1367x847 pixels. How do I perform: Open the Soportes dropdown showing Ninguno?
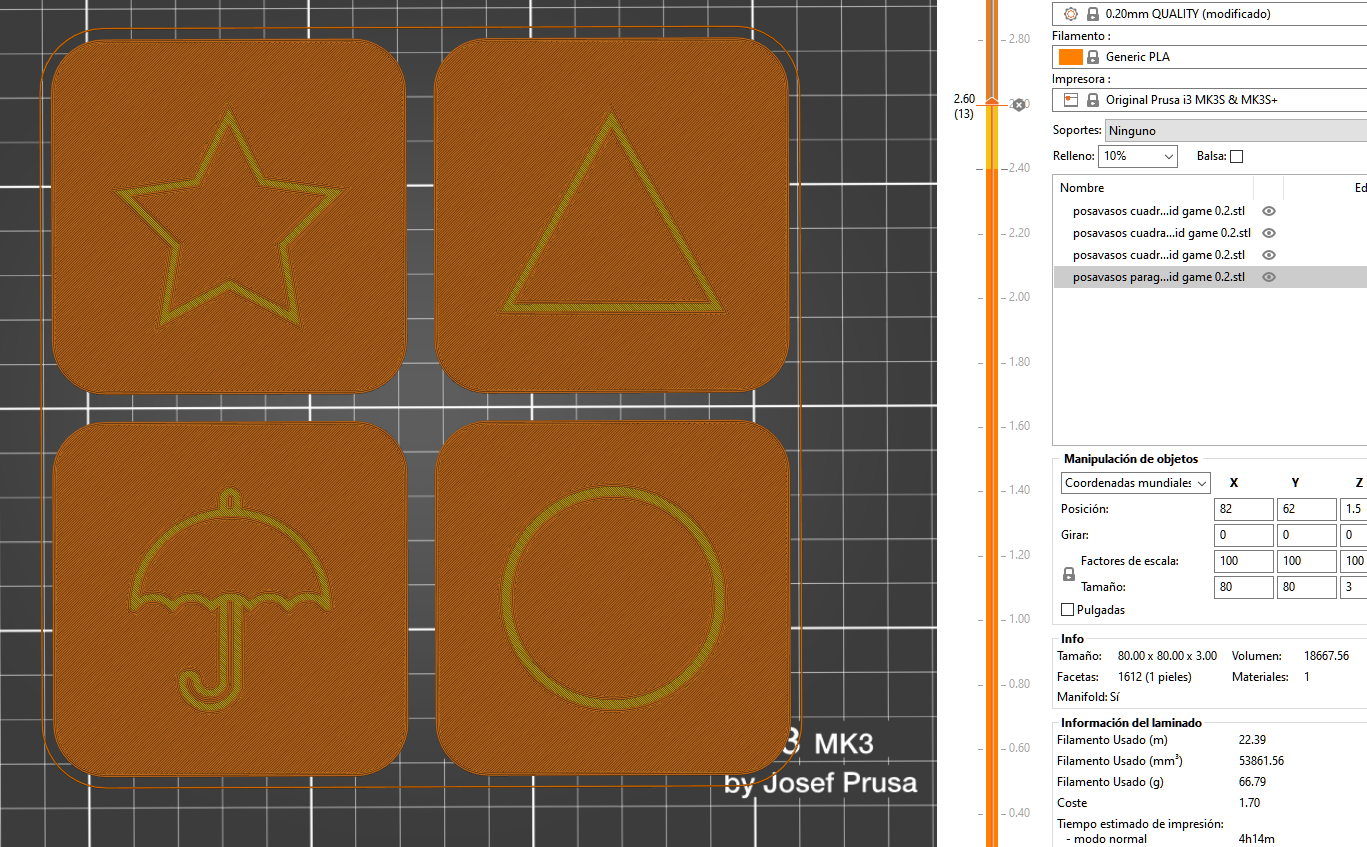1235,131
